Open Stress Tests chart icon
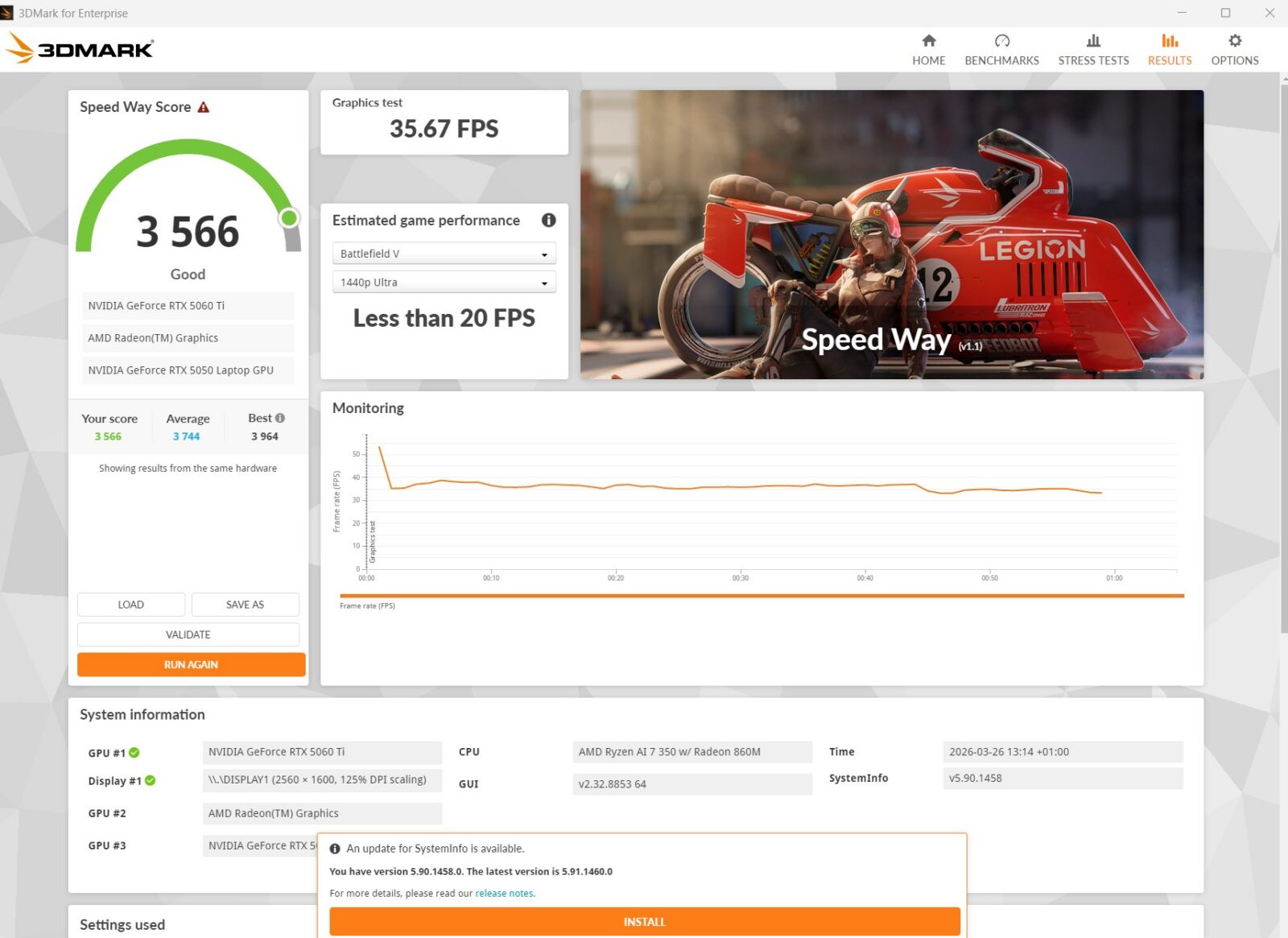The width and height of the screenshot is (1288, 938). (1092, 41)
